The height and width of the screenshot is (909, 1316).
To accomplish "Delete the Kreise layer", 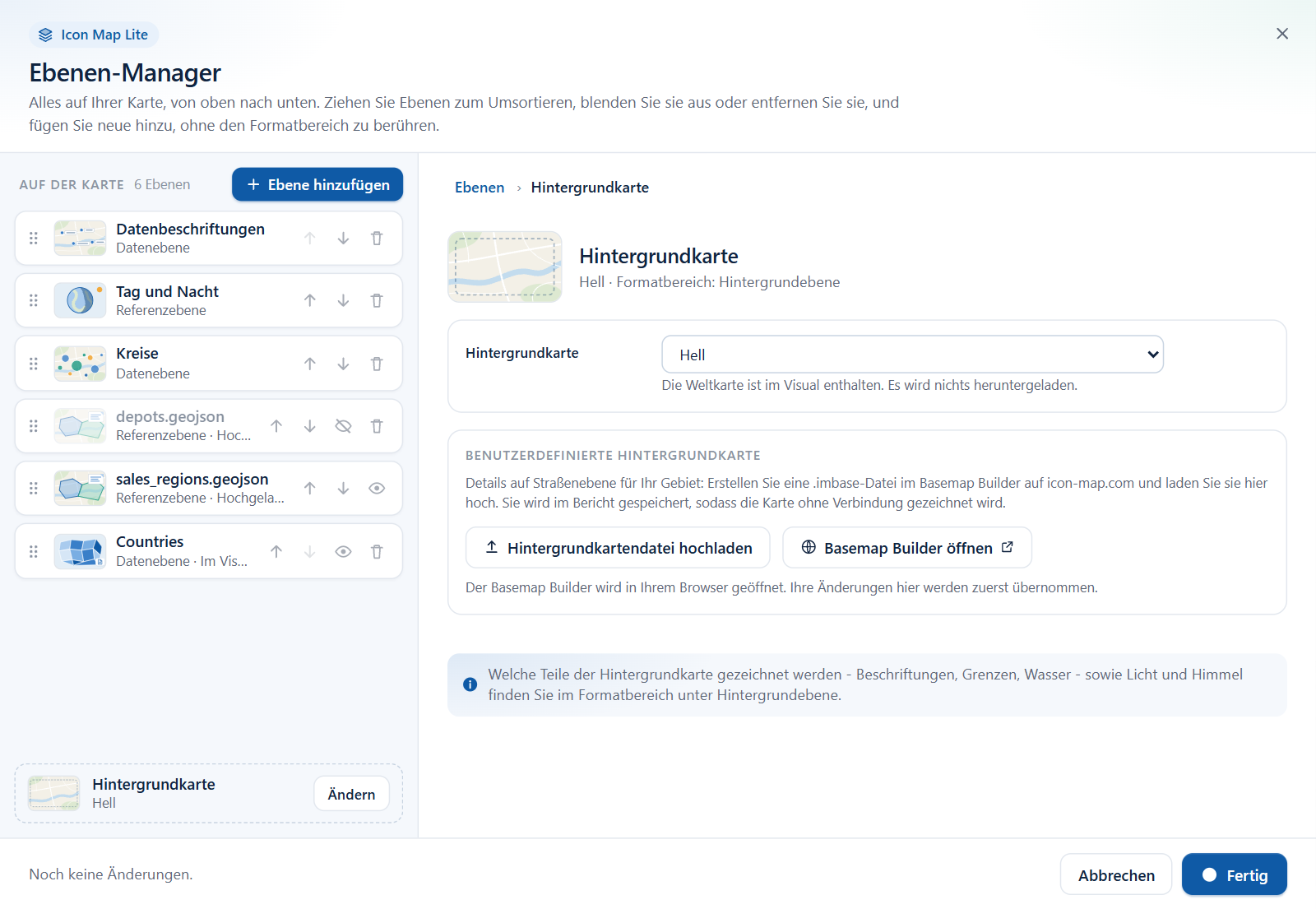I will [377, 364].
